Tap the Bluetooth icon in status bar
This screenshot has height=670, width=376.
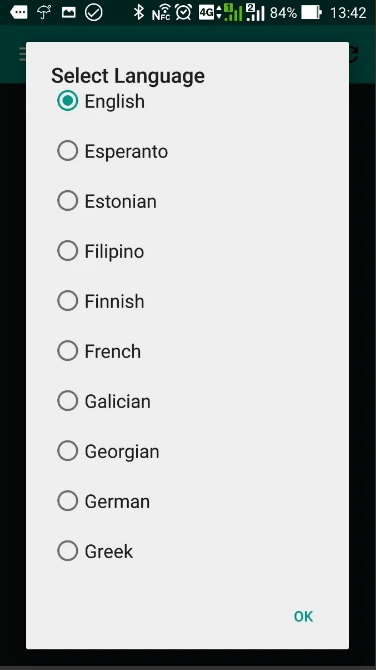[138, 12]
